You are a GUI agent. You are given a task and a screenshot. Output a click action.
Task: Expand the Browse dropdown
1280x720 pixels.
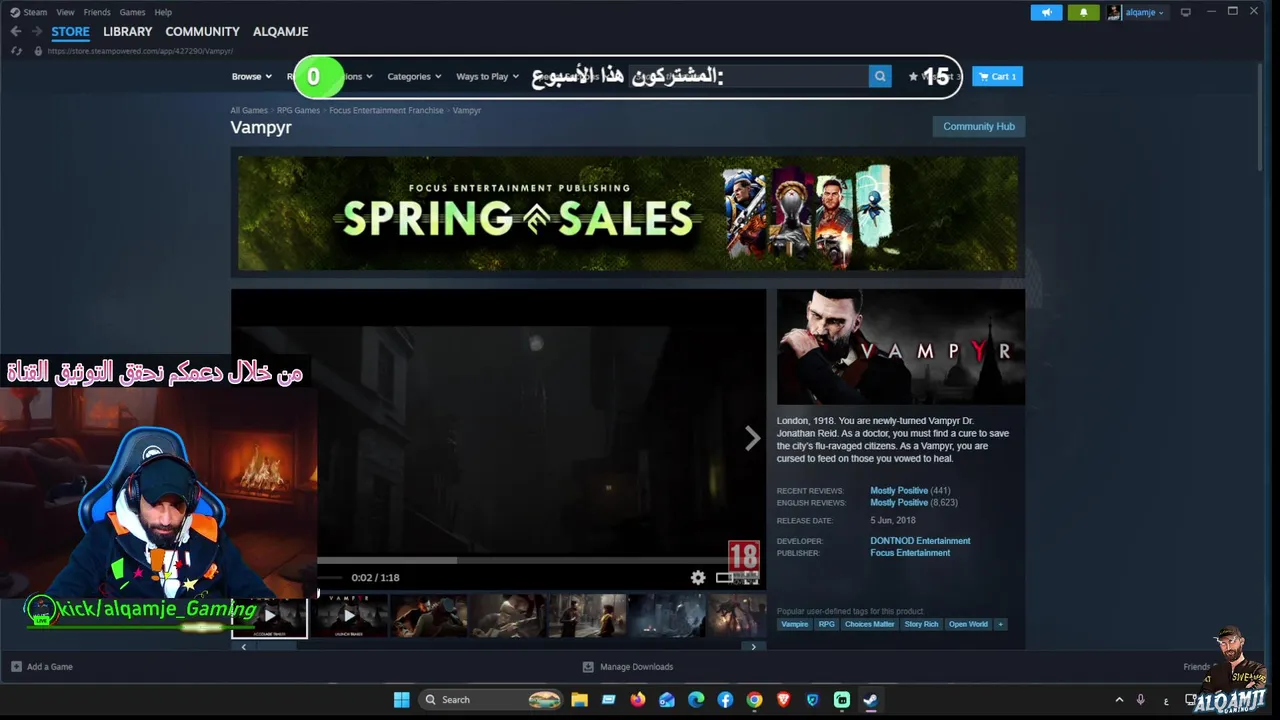251,76
